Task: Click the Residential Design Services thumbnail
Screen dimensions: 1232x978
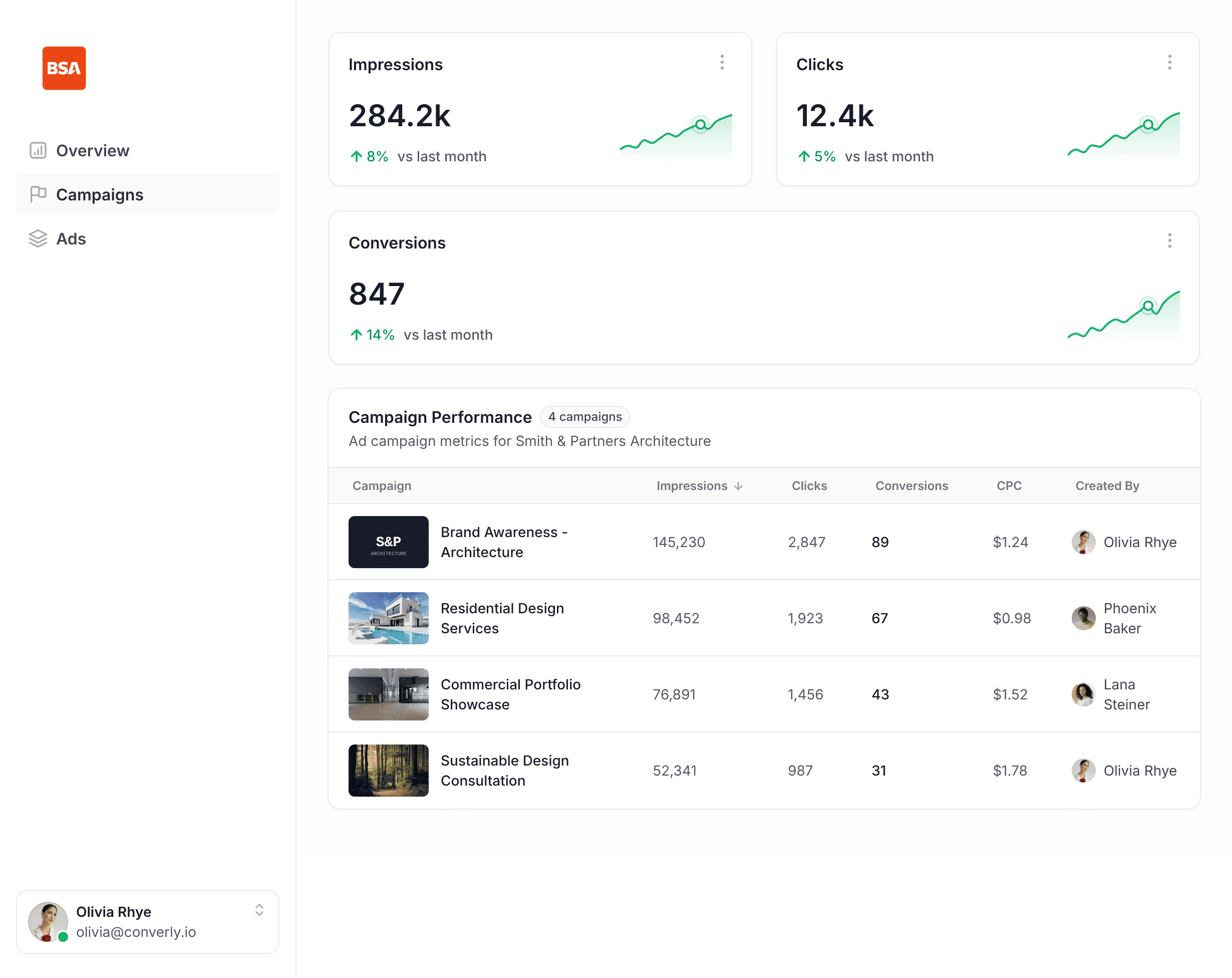Action: (388, 618)
